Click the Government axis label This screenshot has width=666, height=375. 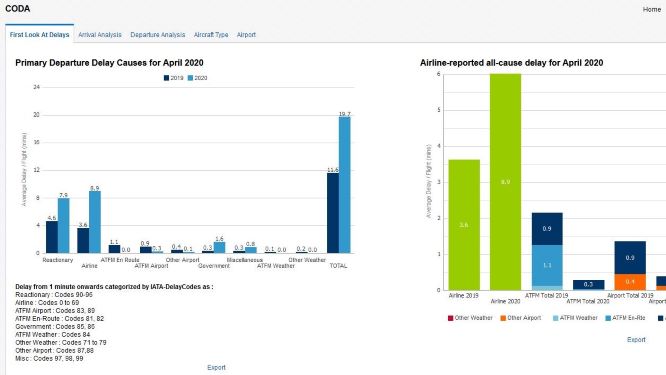click(x=214, y=266)
